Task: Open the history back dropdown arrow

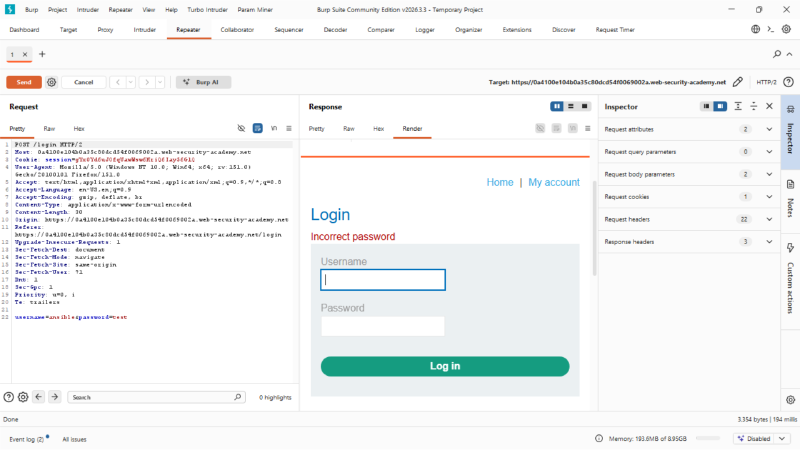Action: tap(131, 82)
